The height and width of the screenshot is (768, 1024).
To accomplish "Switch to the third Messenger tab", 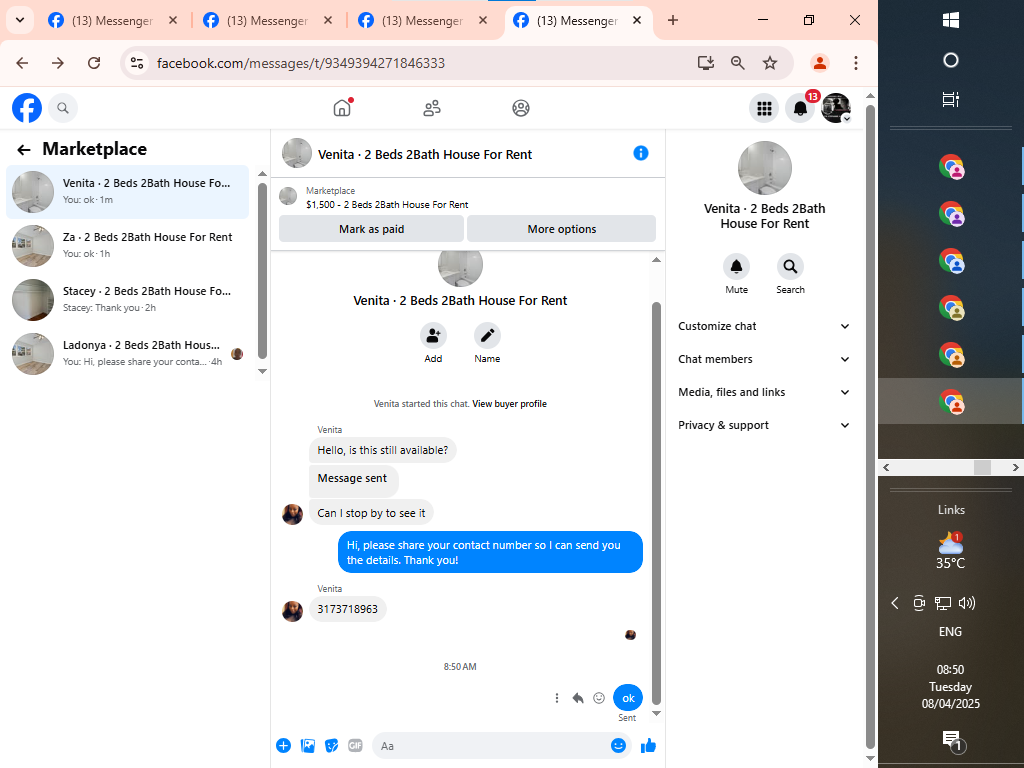I will coord(421,20).
